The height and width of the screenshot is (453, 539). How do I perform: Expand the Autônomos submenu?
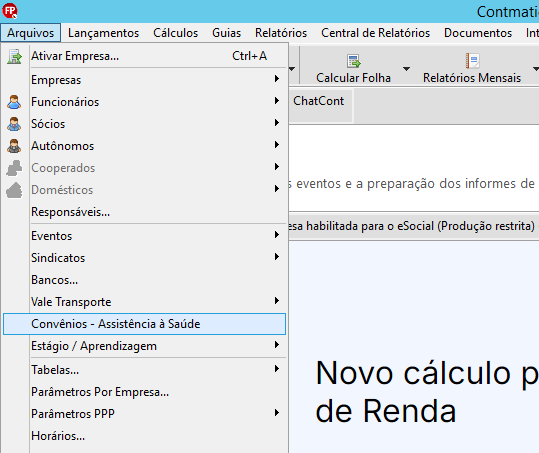pos(144,146)
